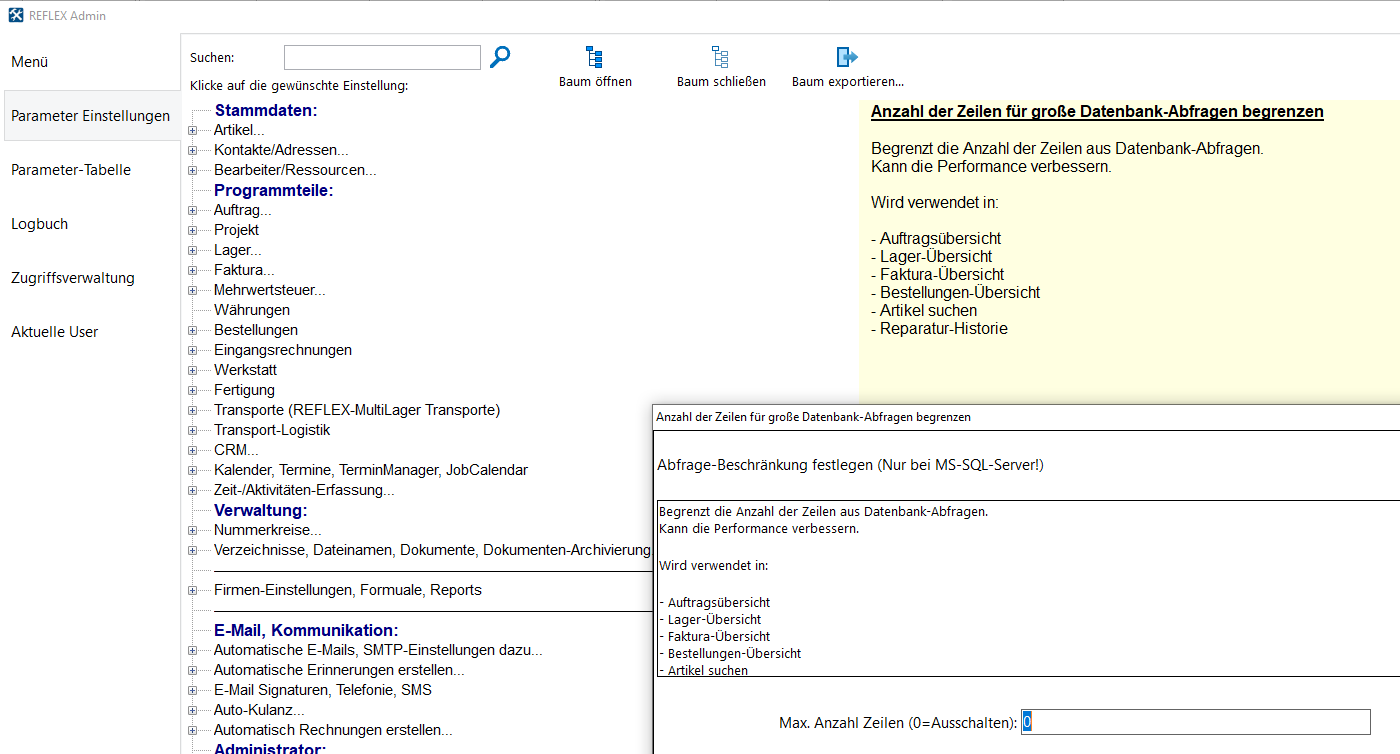Viewport: 1400px width, 754px height.
Task: Expand the Auto-Kulanz... node
Action: (192, 710)
